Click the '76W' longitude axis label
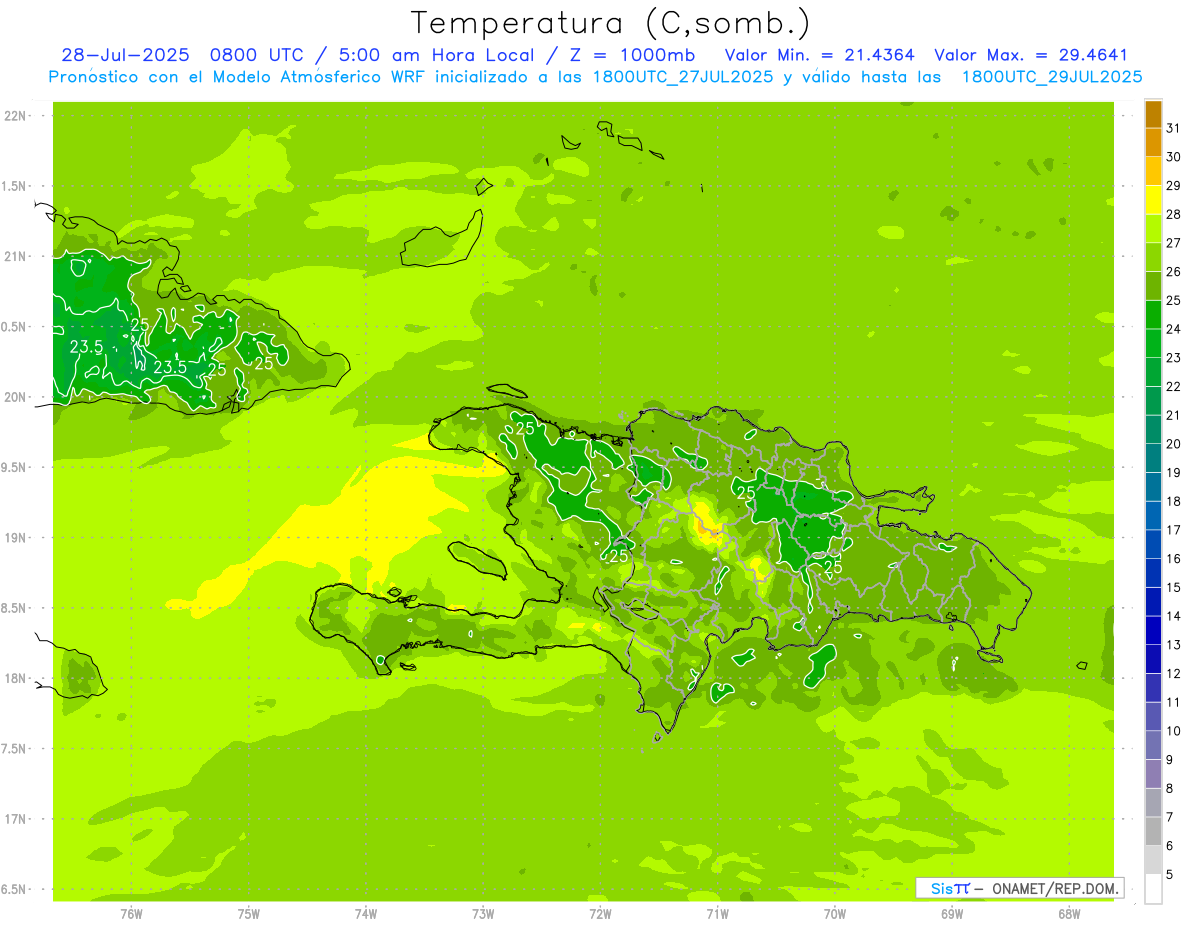Viewport: 1200px width, 927px height. pyautogui.click(x=131, y=914)
